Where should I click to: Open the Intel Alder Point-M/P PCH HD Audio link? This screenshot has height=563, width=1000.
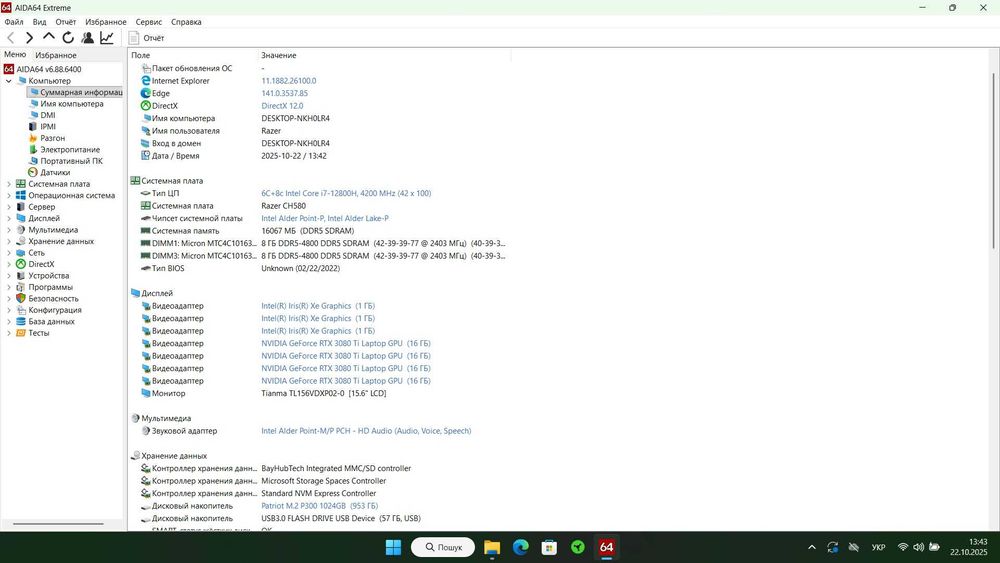366,431
